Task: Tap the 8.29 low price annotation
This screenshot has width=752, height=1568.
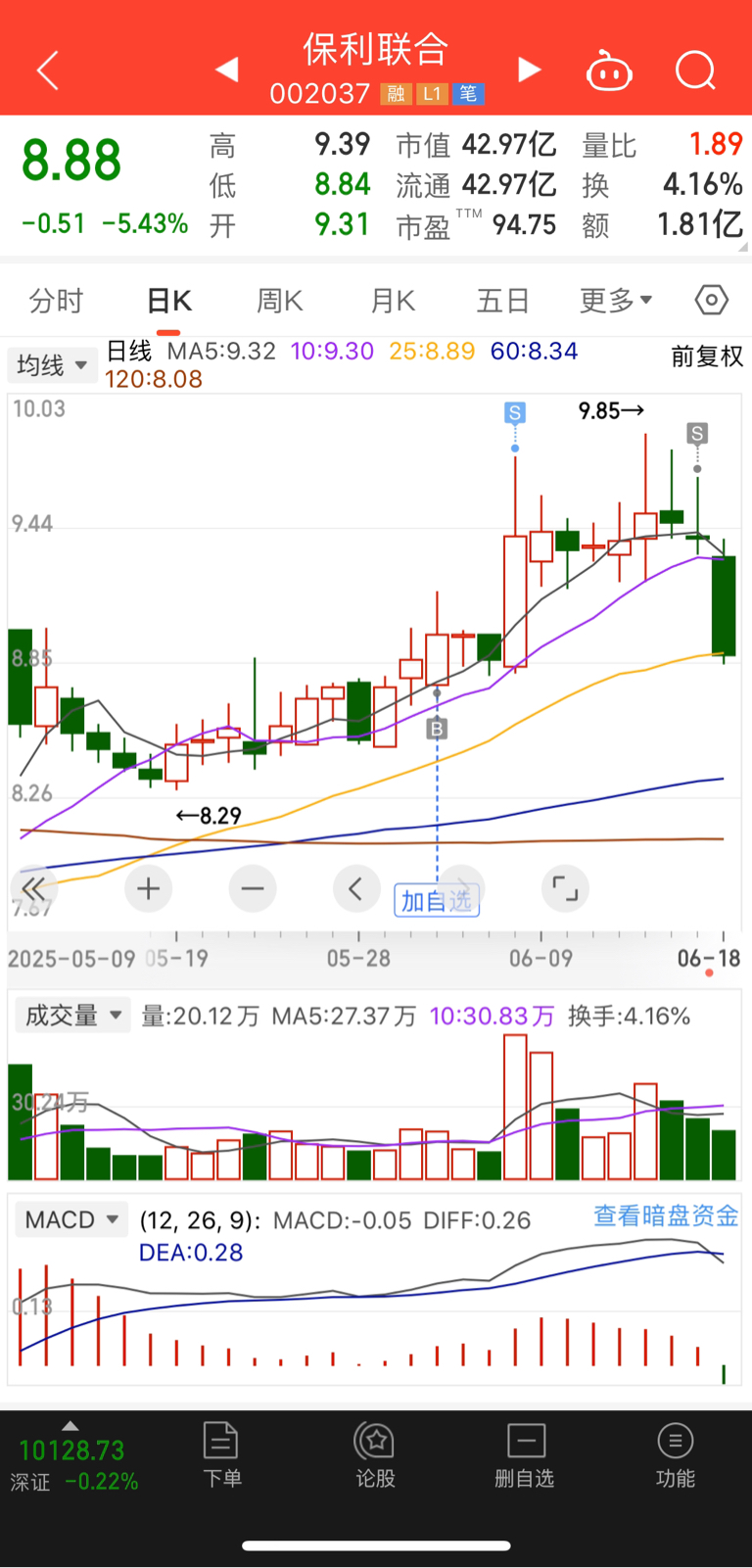Action: click(x=209, y=815)
